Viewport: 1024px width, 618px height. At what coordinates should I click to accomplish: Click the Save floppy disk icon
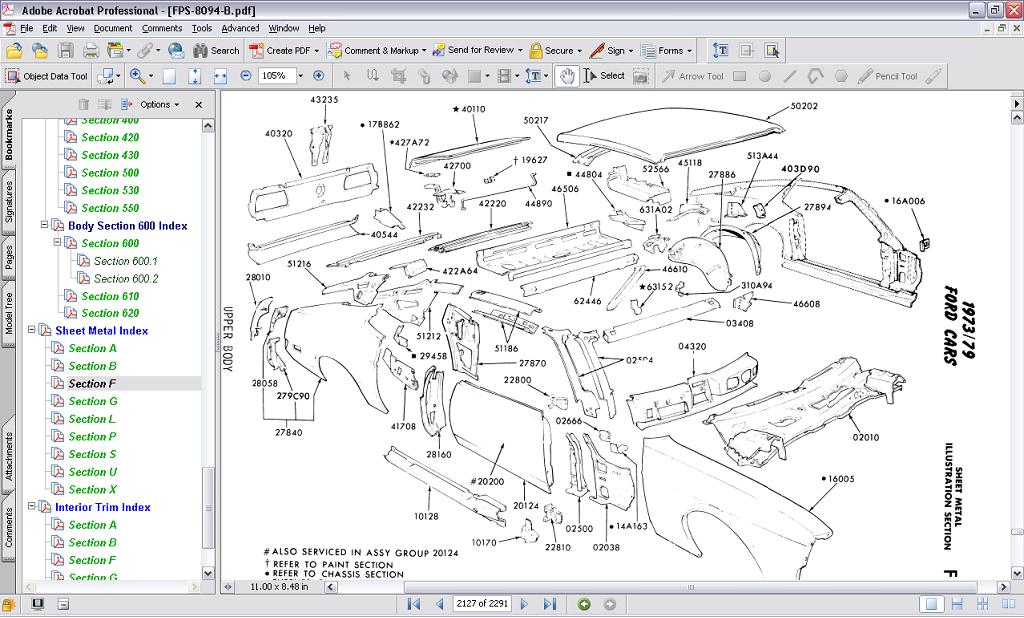click(x=66, y=50)
